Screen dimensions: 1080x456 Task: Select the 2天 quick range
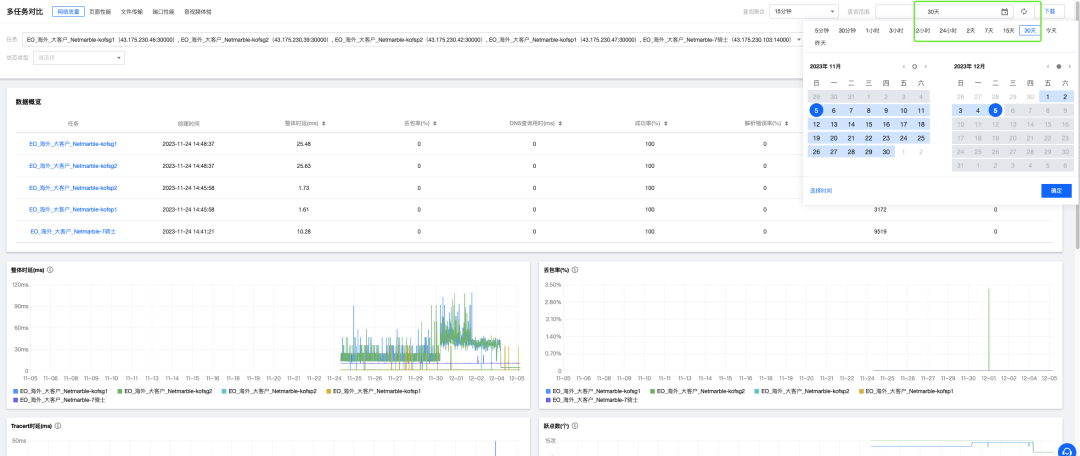[970, 30]
